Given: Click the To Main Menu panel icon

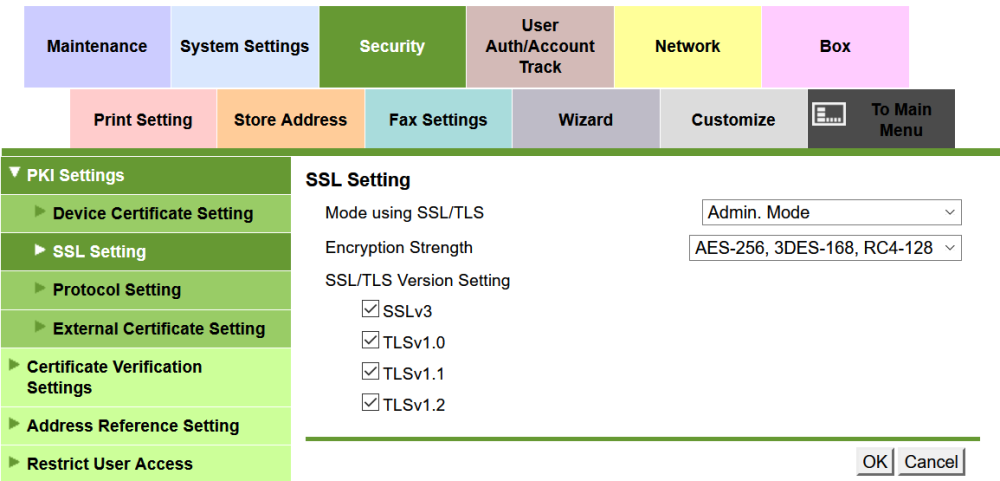Looking at the screenshot, I should coord(829,115).
